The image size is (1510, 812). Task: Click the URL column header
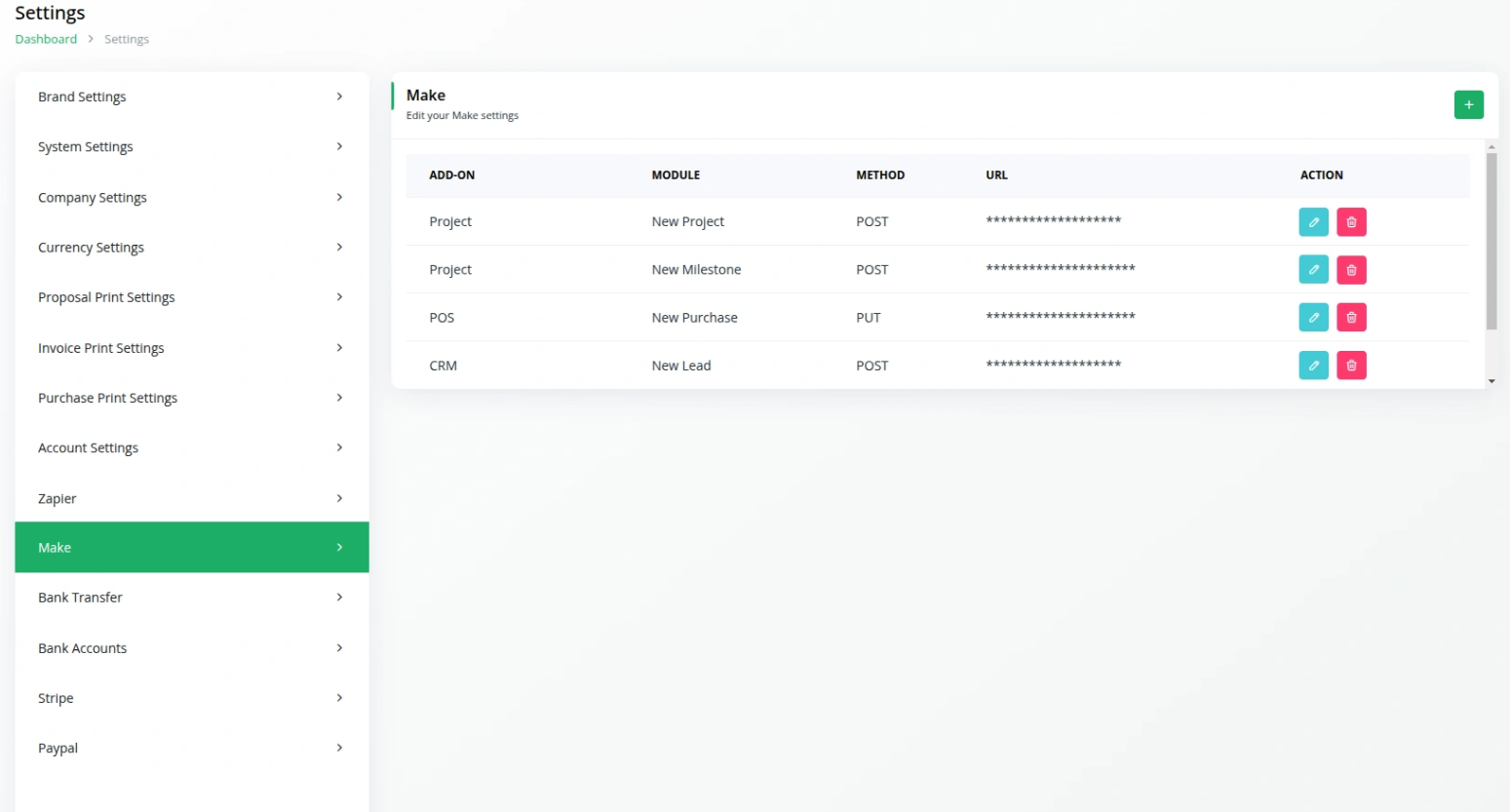996,175
